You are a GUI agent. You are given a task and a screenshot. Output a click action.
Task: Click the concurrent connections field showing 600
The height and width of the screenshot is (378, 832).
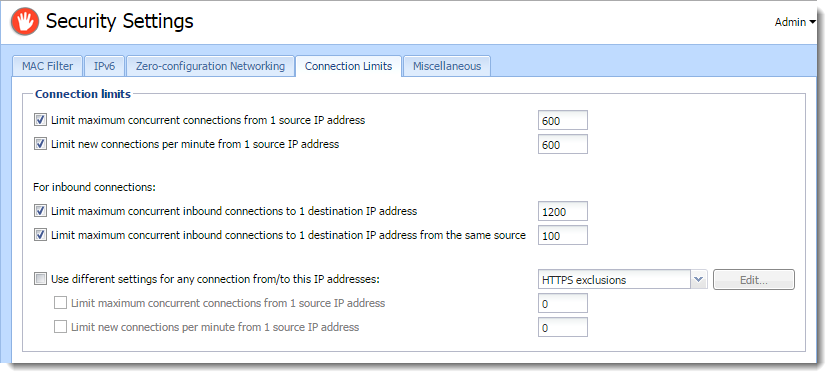pos(562,121)
